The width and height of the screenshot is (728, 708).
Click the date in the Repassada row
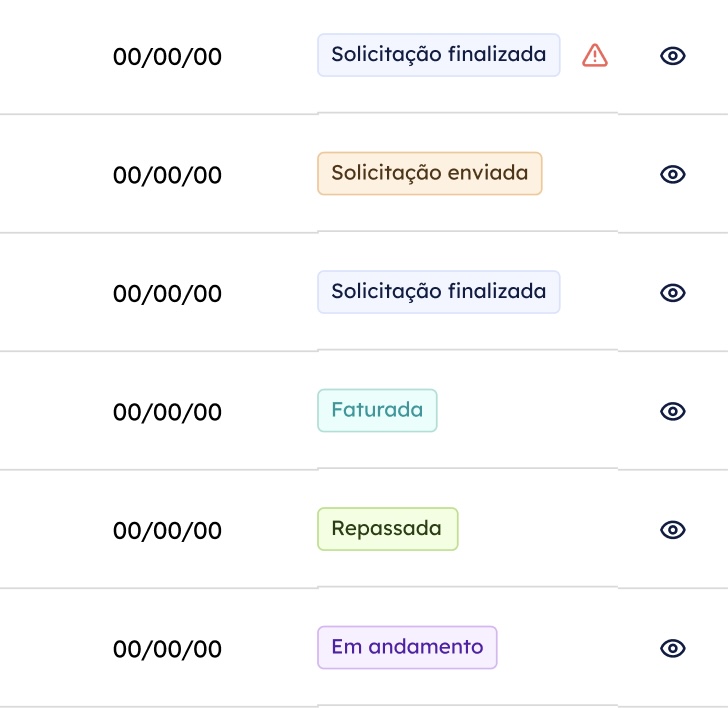click(167, 531)
